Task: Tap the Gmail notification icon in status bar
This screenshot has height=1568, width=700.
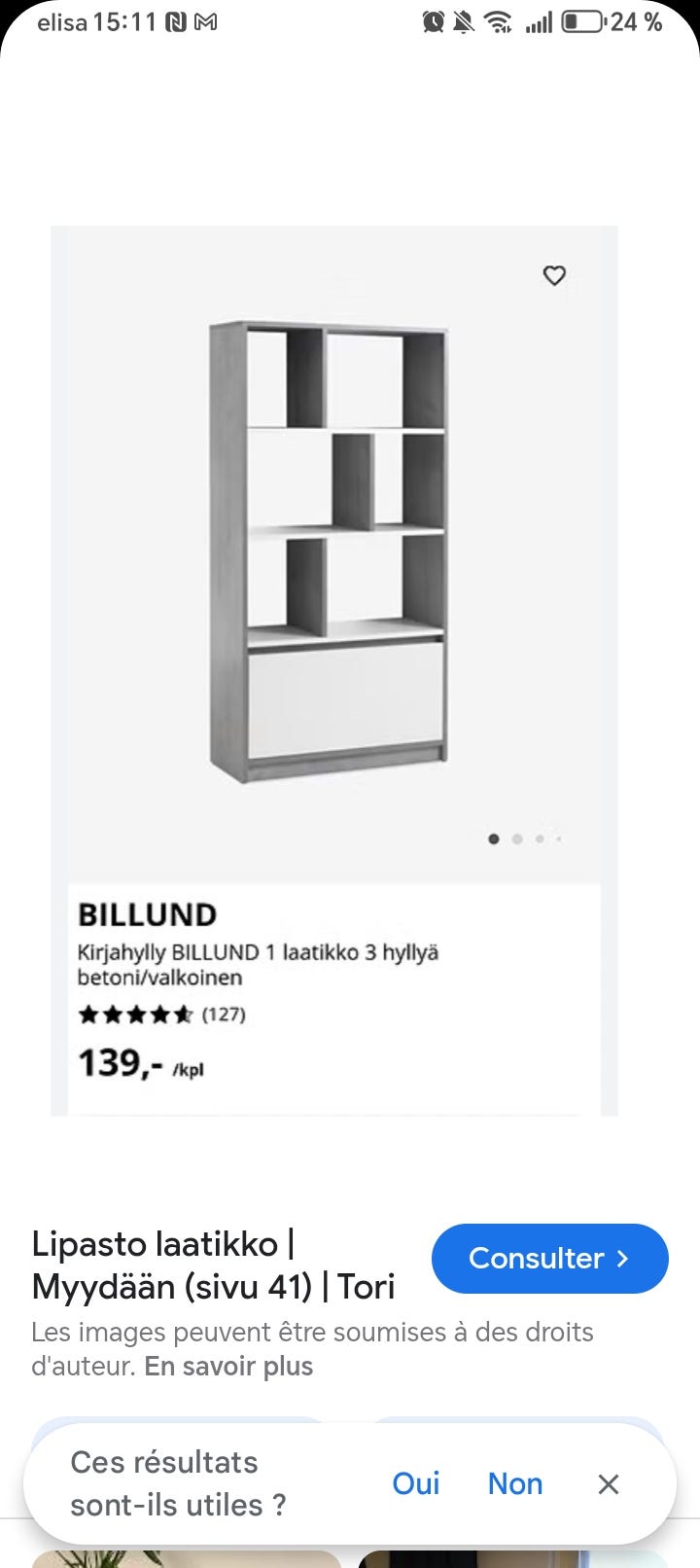Action: (x=205, y=22)
